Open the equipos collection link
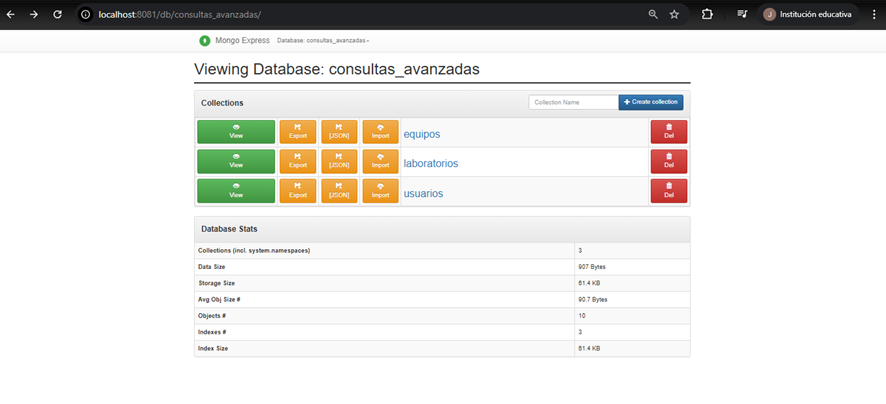886x404 pixels. point(422,134)
